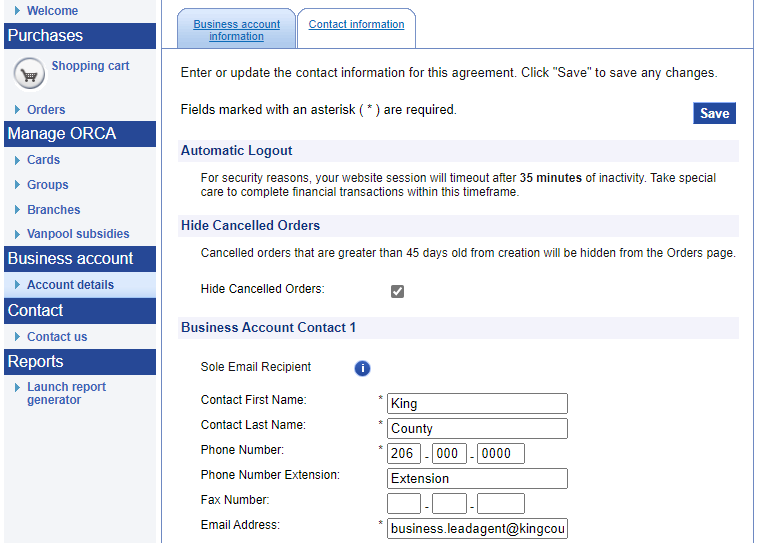
Task: Toggle the Hide Cancelled Orders checkbox
Action: pos(397,291)
